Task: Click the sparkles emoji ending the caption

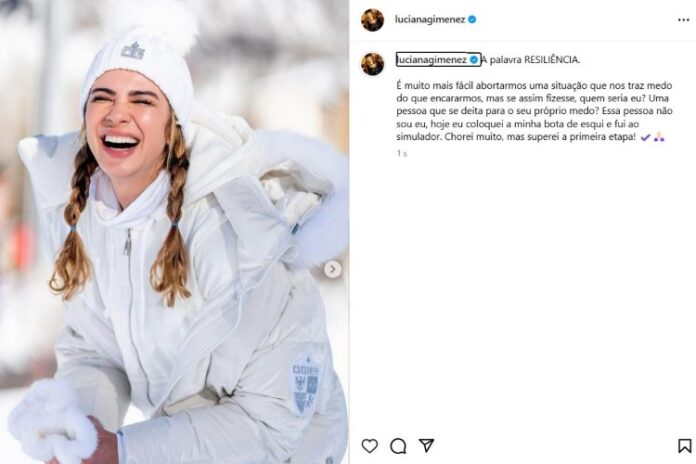Action: pos(659,137)
